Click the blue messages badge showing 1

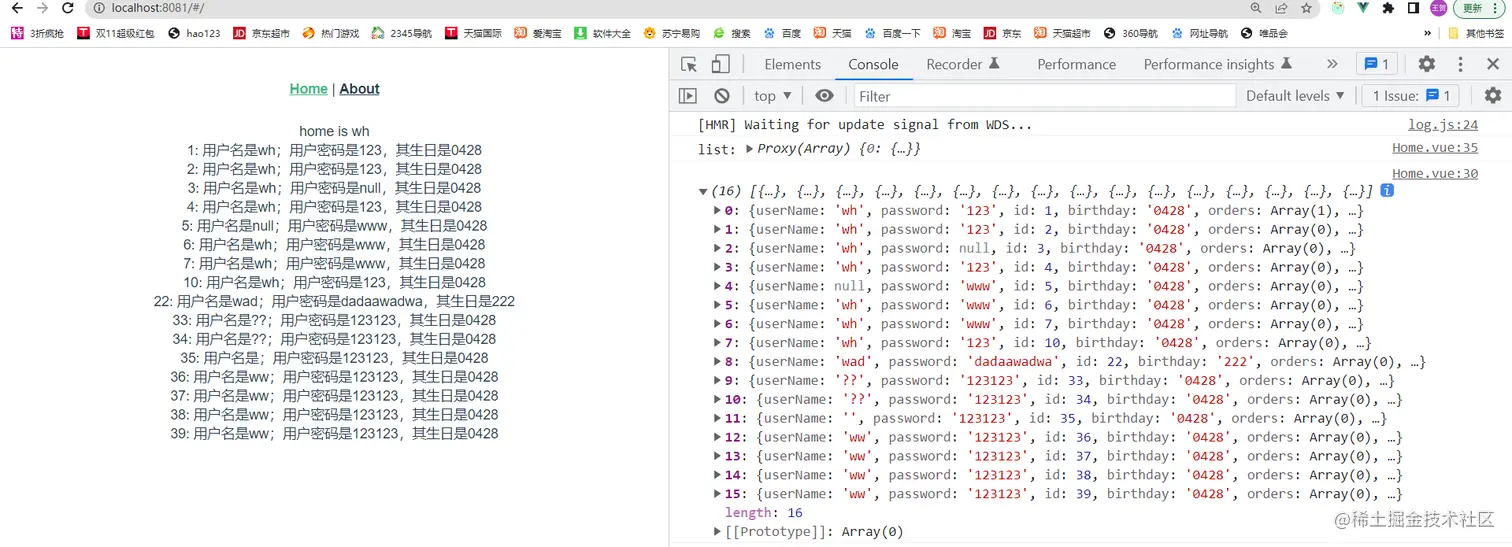pos(1377,64)
